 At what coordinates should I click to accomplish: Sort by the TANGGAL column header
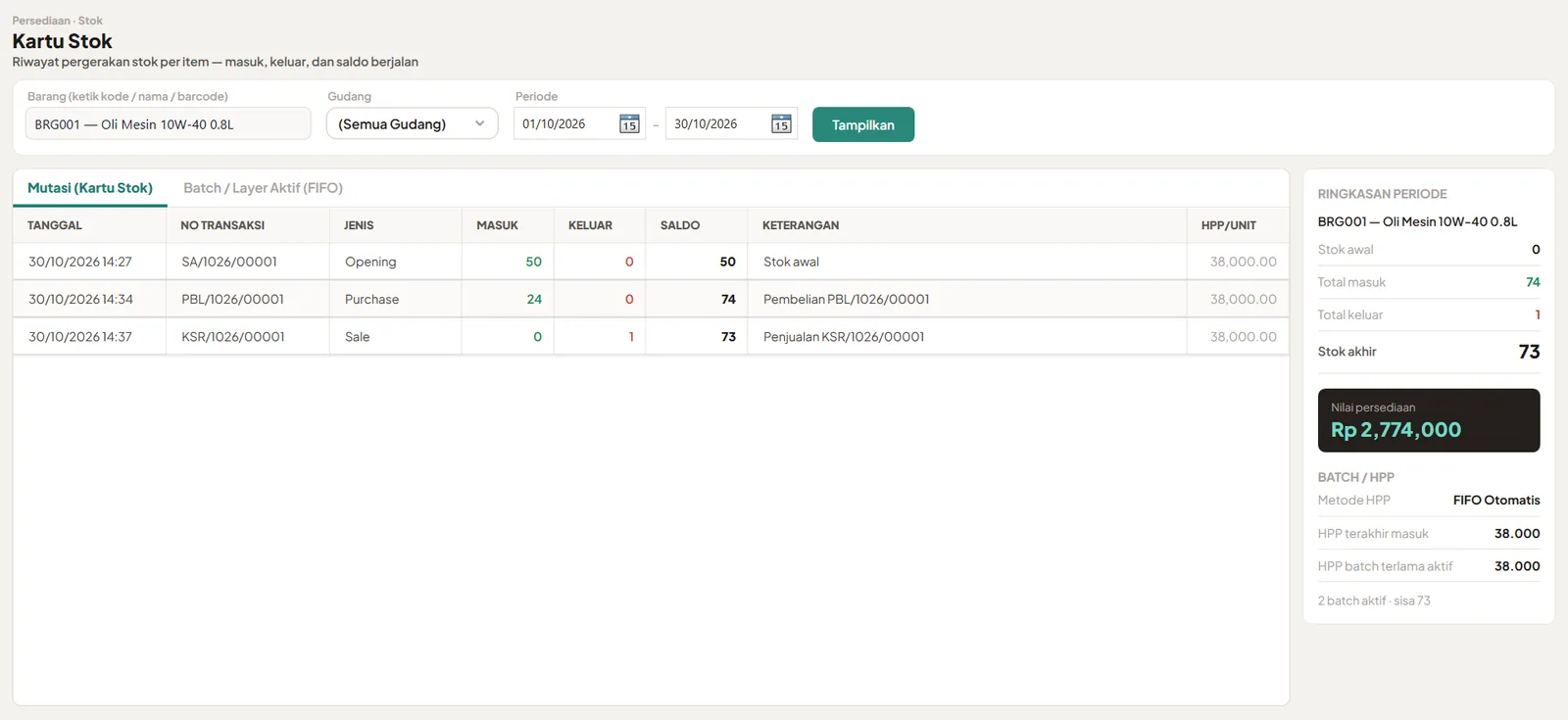[55, 225]
